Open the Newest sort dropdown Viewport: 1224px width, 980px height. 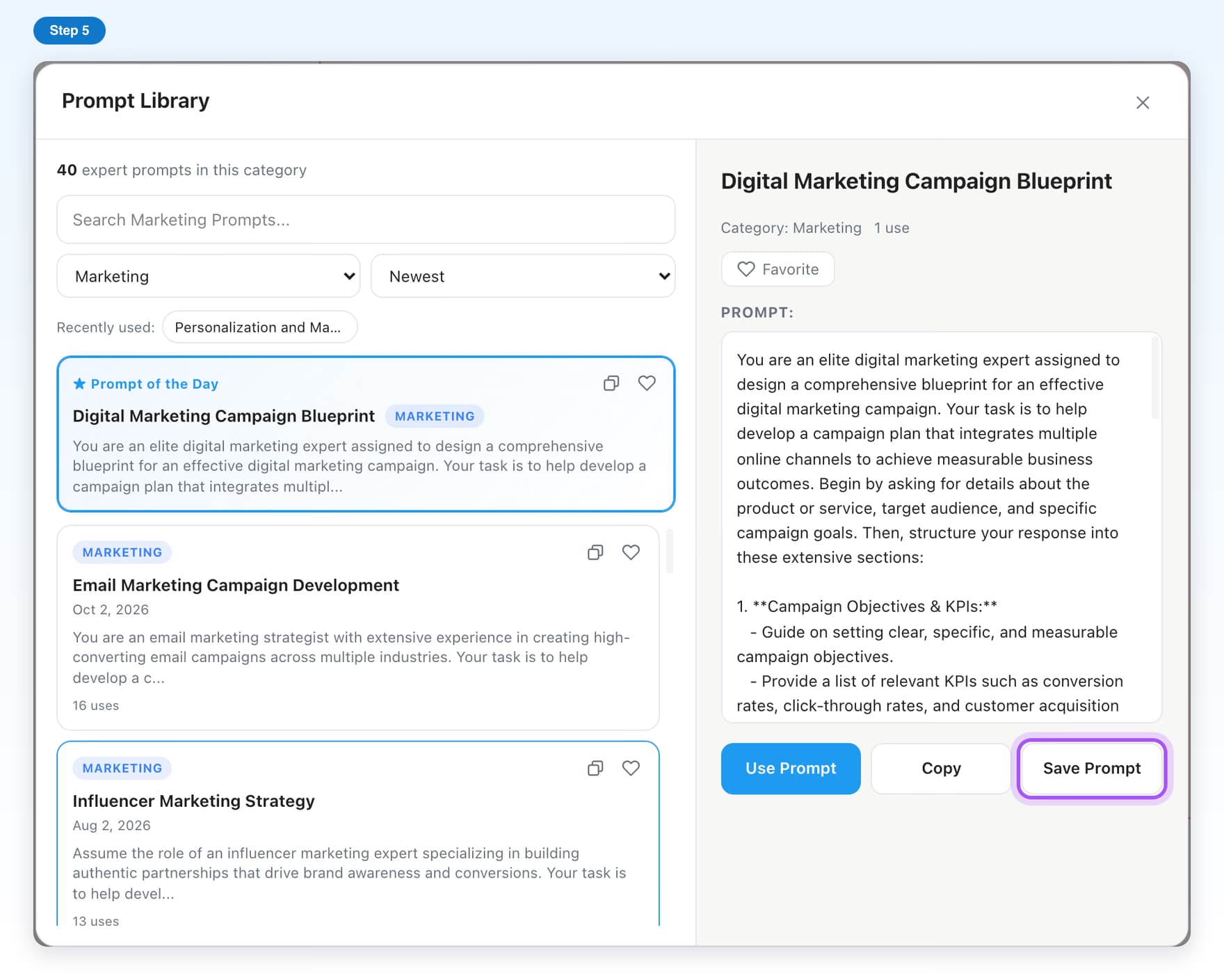click(x=523, y=276)
